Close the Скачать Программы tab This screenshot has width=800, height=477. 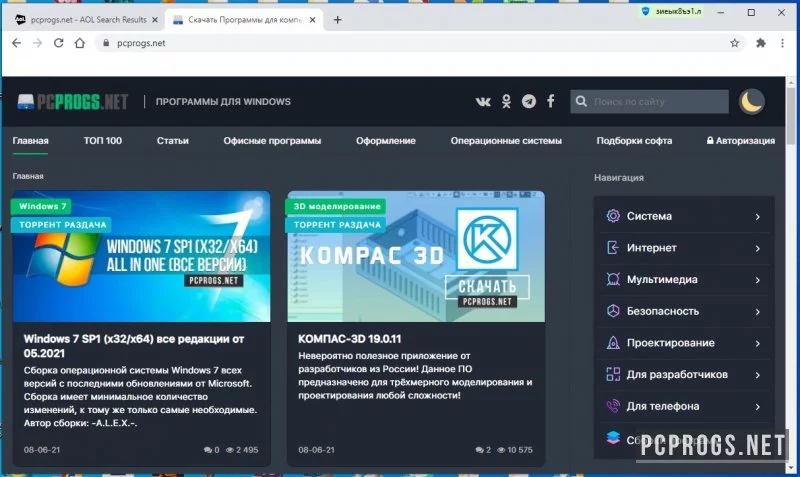point(313,20)
